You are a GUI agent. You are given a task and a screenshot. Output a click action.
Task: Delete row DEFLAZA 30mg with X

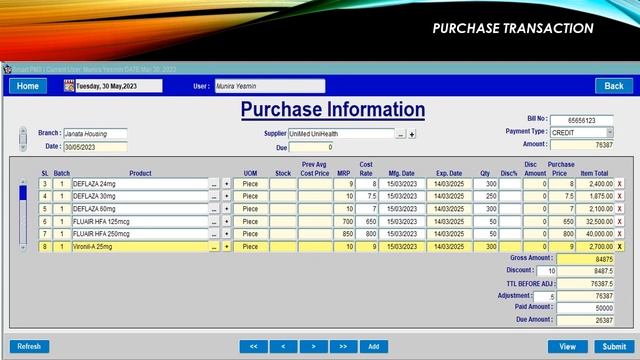pos(619,196)
